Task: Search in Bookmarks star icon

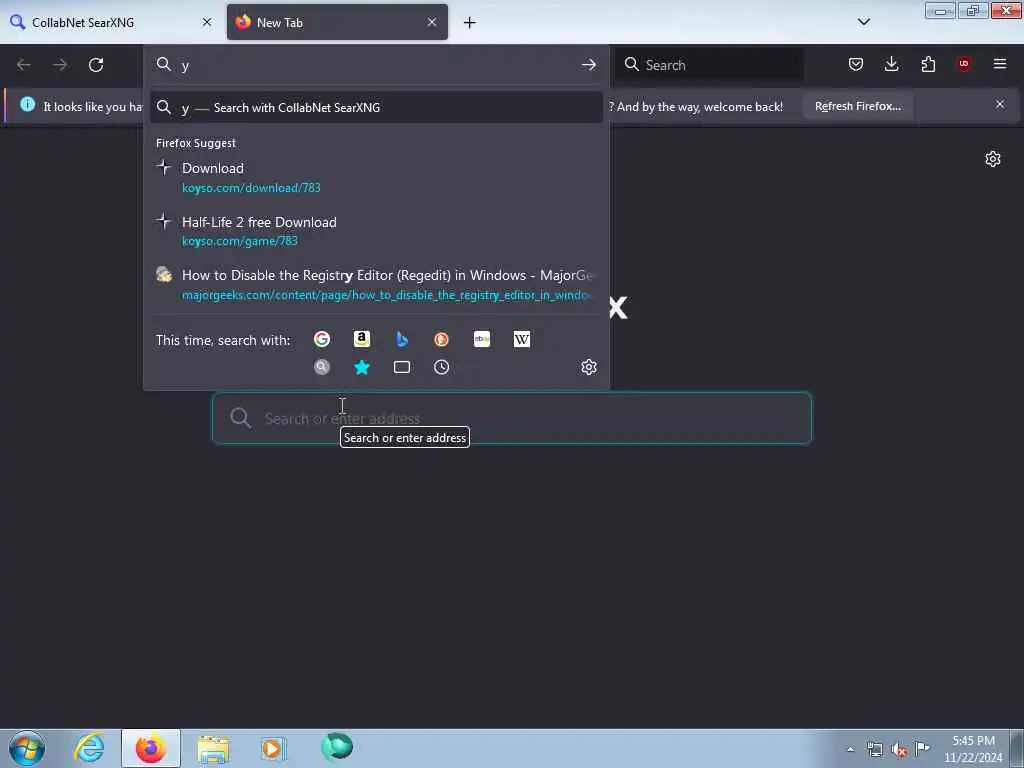Action: tap(362, 367)
